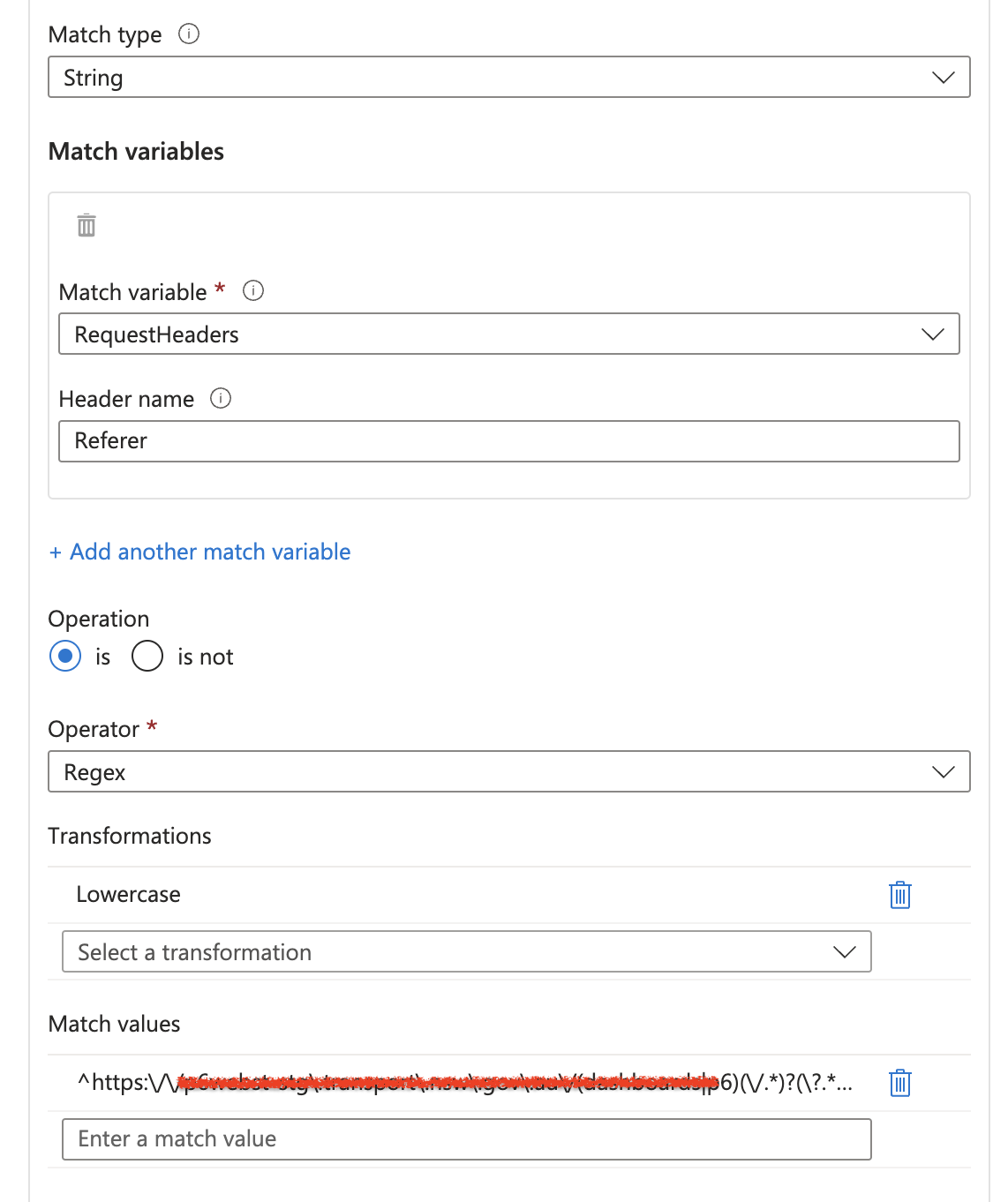The width and height of the screenshot is (1008, 1202).
Task: Click the "Transformations" section label
Action: pyautogui.click(x=130, y=837)
